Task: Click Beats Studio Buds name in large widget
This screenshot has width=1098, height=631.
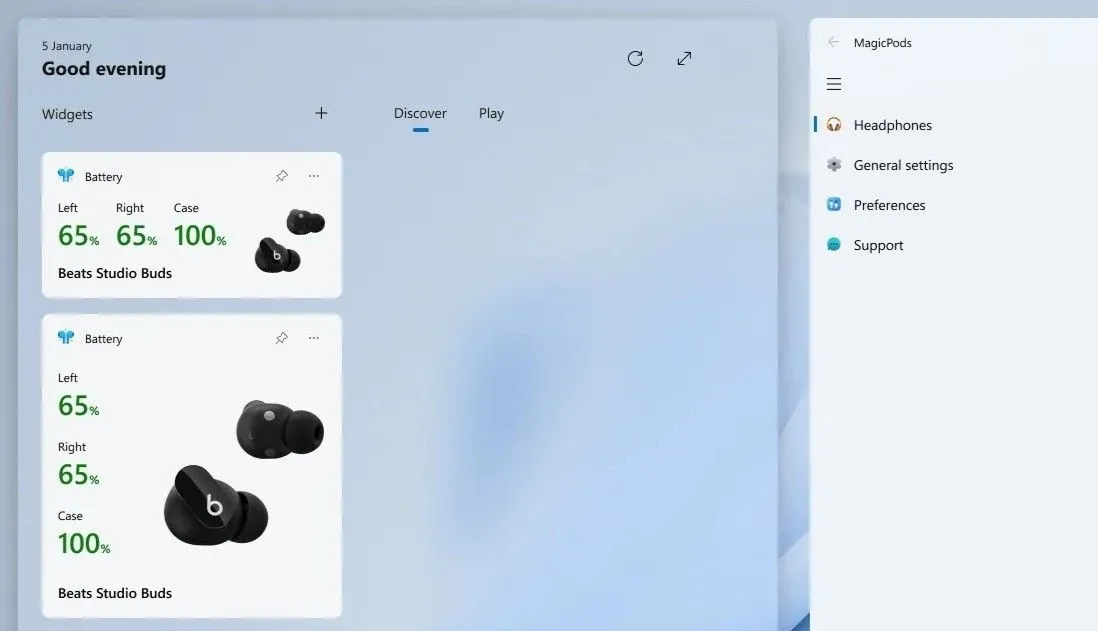Action: coord(115,593)
